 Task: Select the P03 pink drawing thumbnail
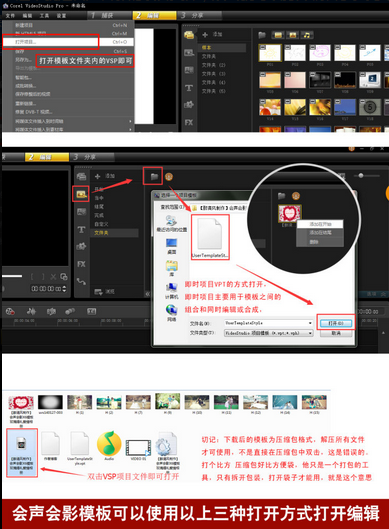pos(320,53)
